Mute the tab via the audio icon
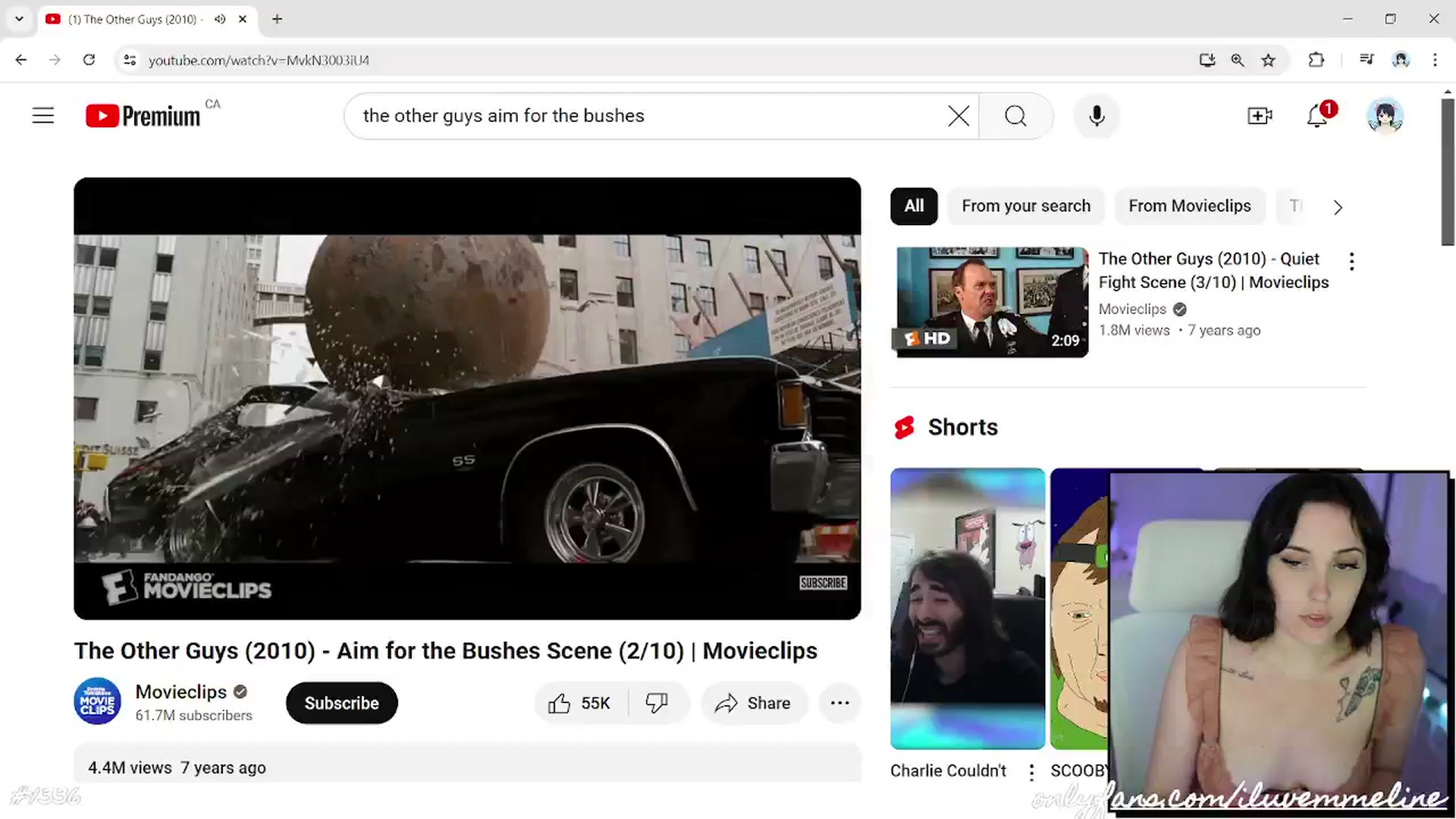Viewport: 1456px width, 819px height. click(220, 19)
